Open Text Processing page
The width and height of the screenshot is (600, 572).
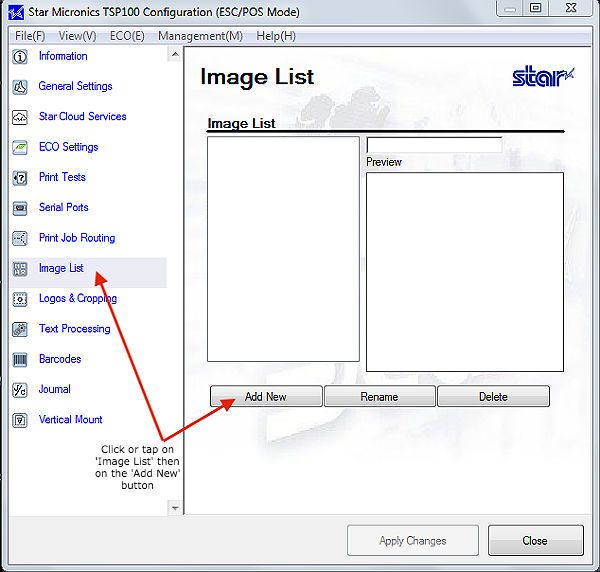click(75, 329)
